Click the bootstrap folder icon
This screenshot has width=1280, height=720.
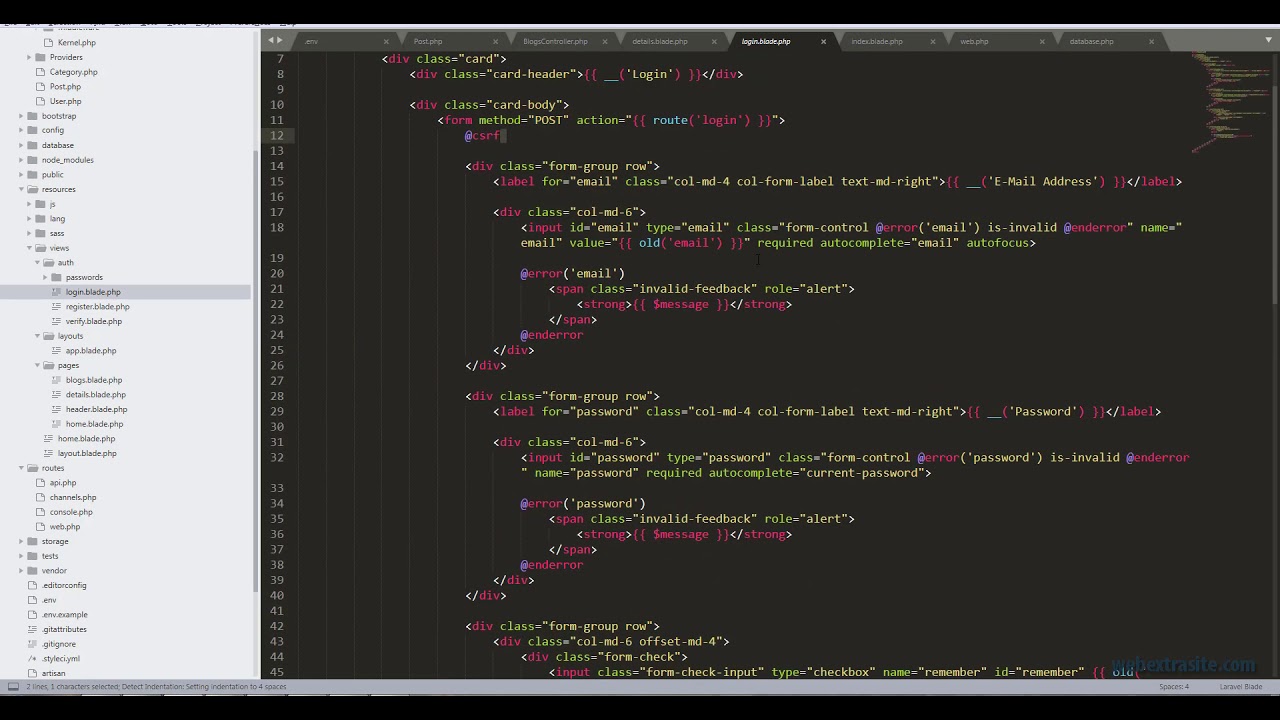pyautogui.click(x=33, y=116)
